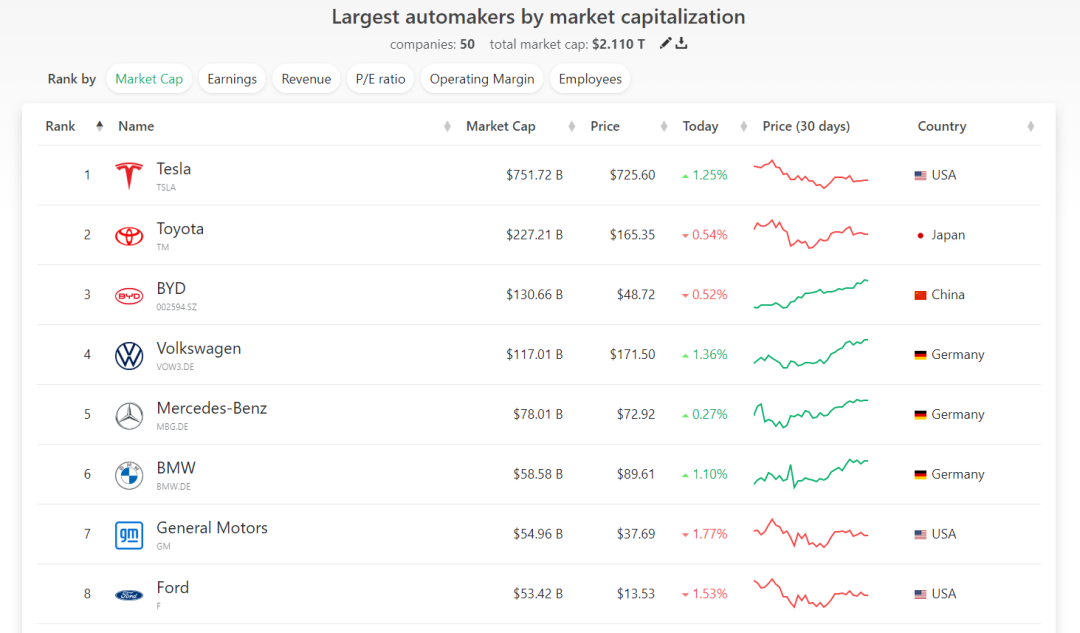This screenshot has height=633, width=1080.
Task: Choose Operating Margin ranking
Action: [x=482, y=79]
